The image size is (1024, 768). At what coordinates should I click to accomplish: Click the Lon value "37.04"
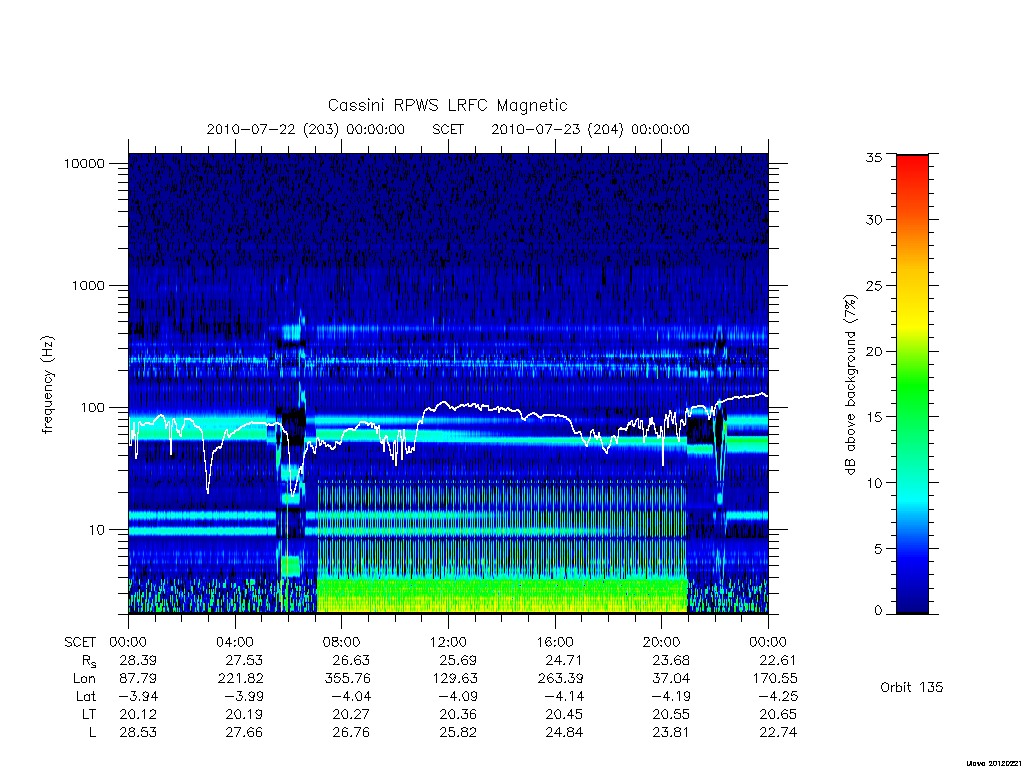click(x=671, y=679)
